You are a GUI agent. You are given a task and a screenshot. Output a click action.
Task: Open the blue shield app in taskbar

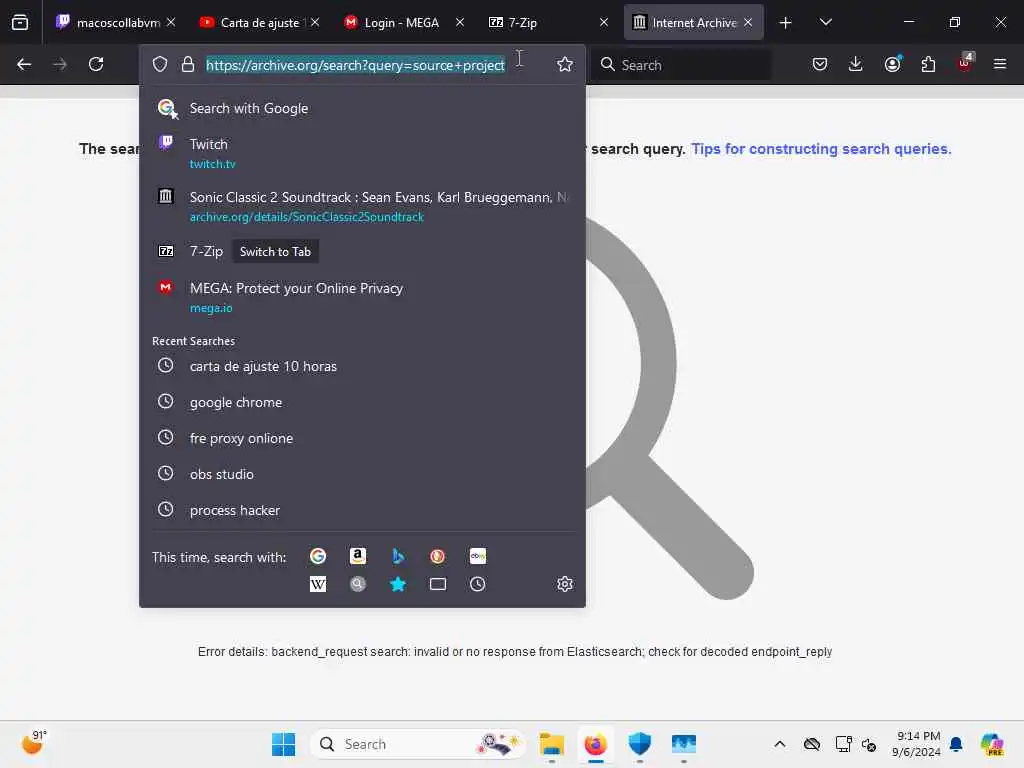click(639, 744)
